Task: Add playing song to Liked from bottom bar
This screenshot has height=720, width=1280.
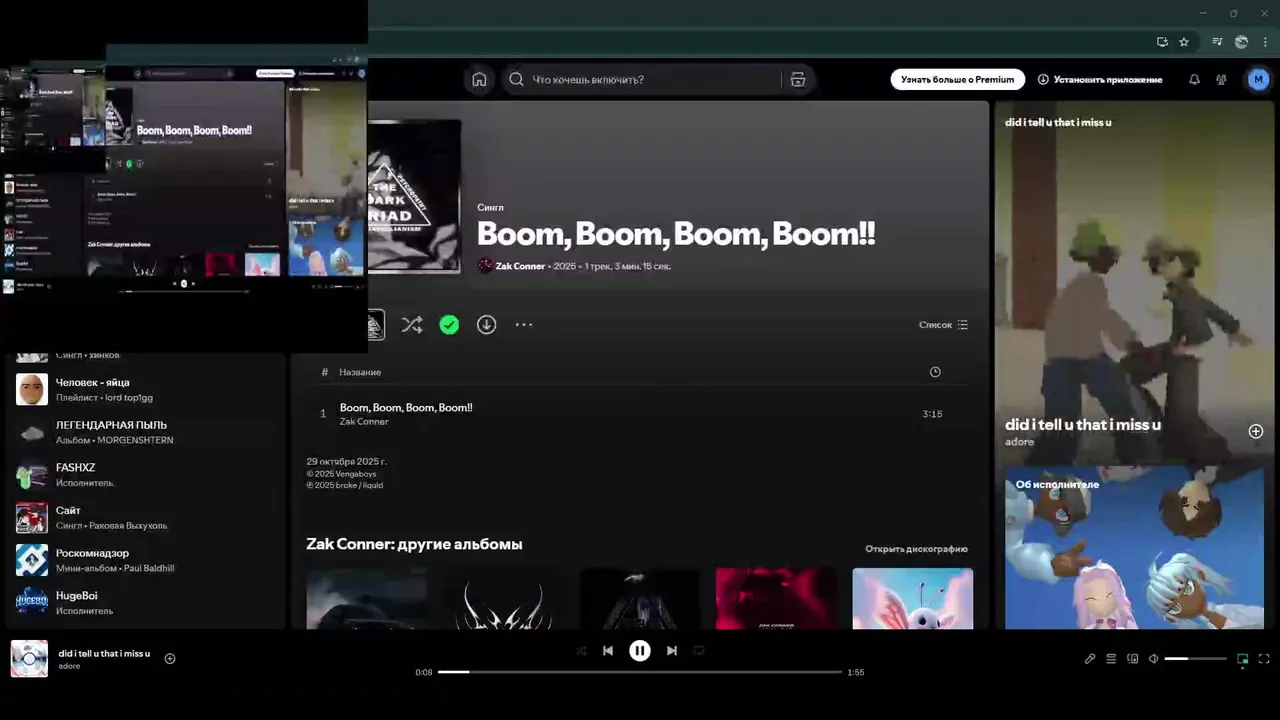Action: (170, 659)
